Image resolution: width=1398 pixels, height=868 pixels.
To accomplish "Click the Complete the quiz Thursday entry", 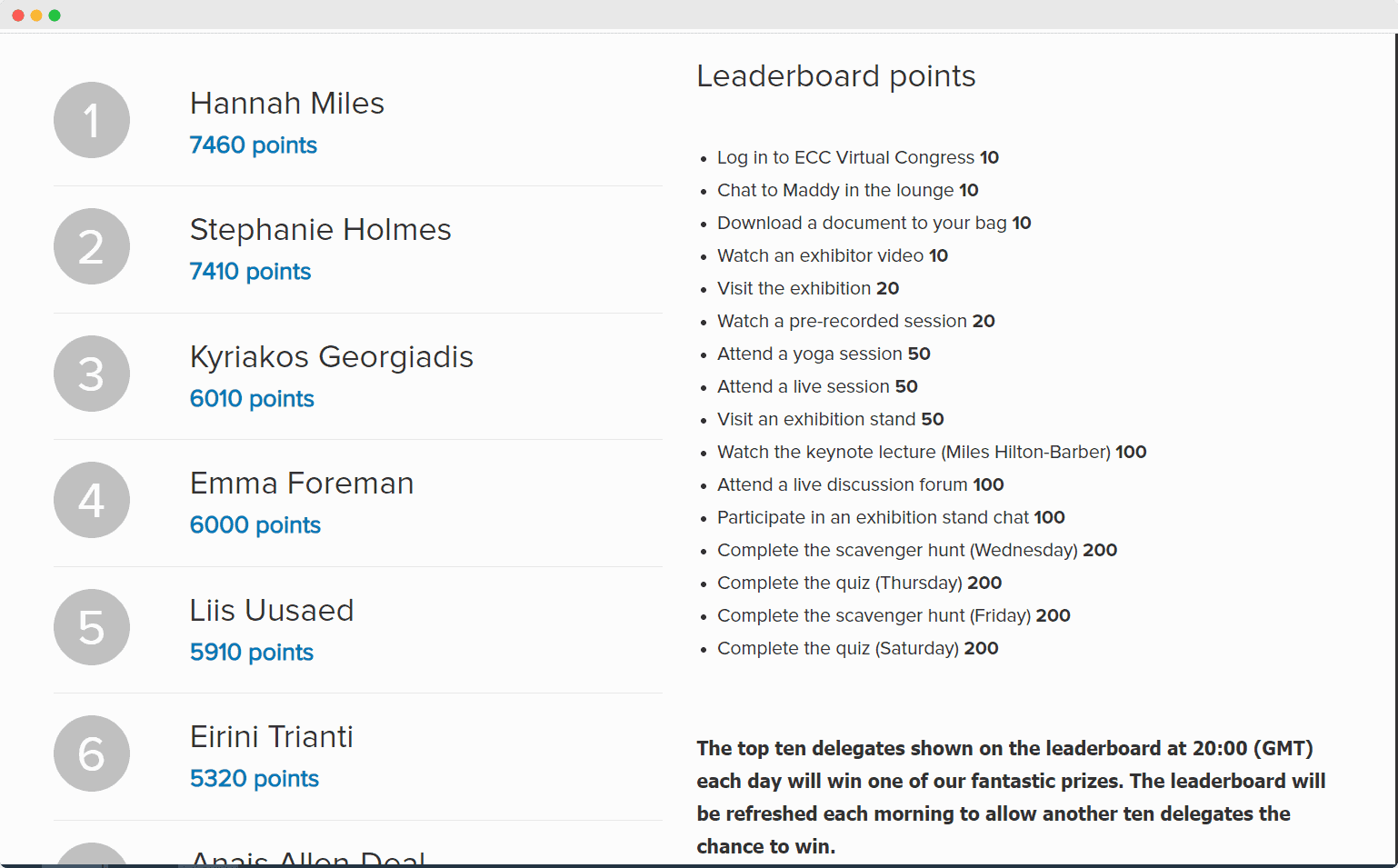I will (859, 583).
